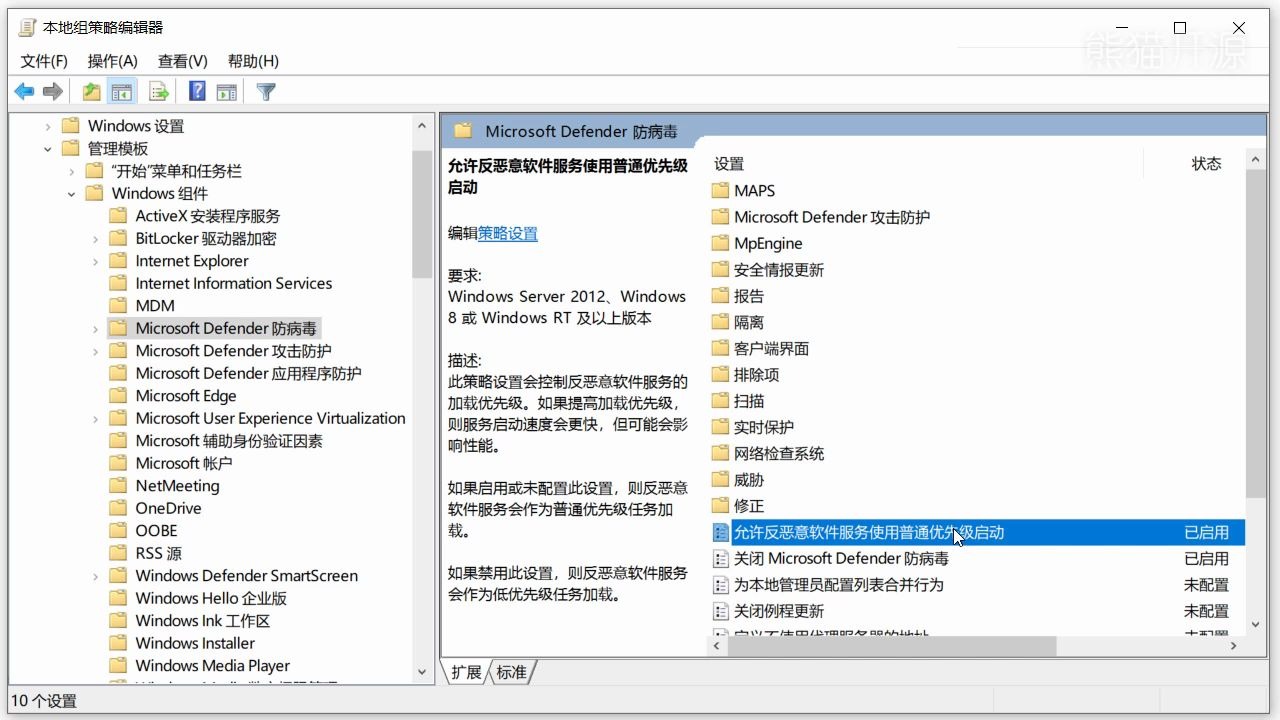
Task: Click the NetMeeting folder icon in tree
Action: (x=118, y=486)
